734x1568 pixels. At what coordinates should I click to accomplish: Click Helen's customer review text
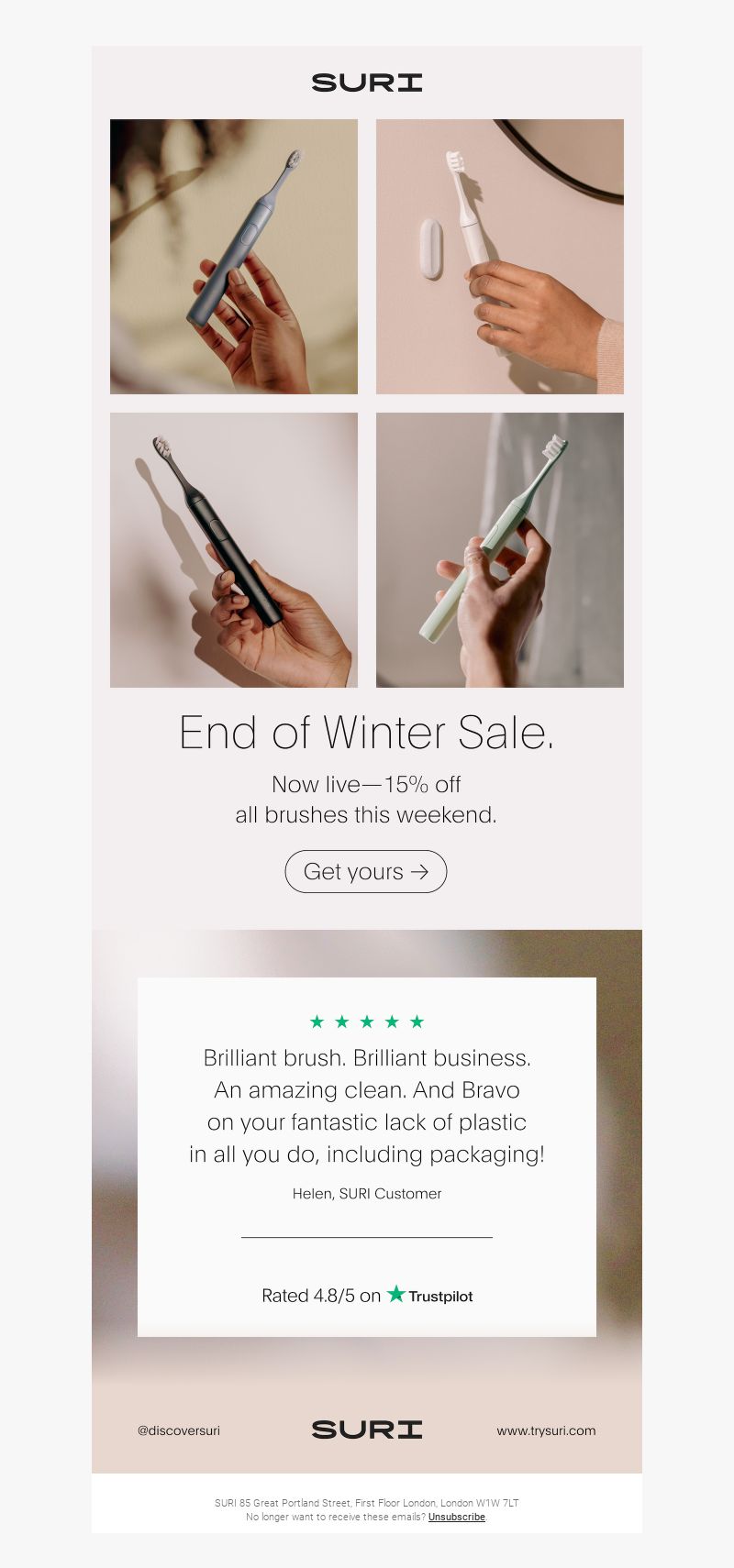pyautogui.click(x=367, y=1106)
